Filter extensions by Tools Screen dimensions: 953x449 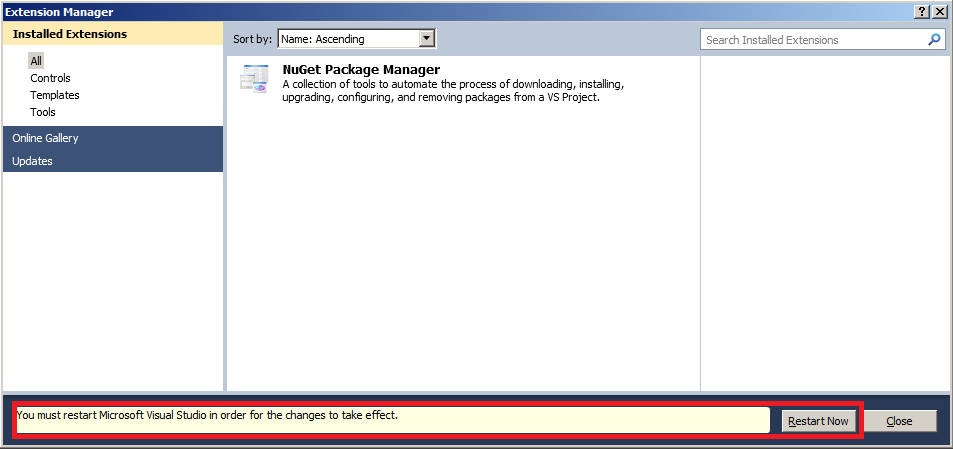click(x=43, y=112)
